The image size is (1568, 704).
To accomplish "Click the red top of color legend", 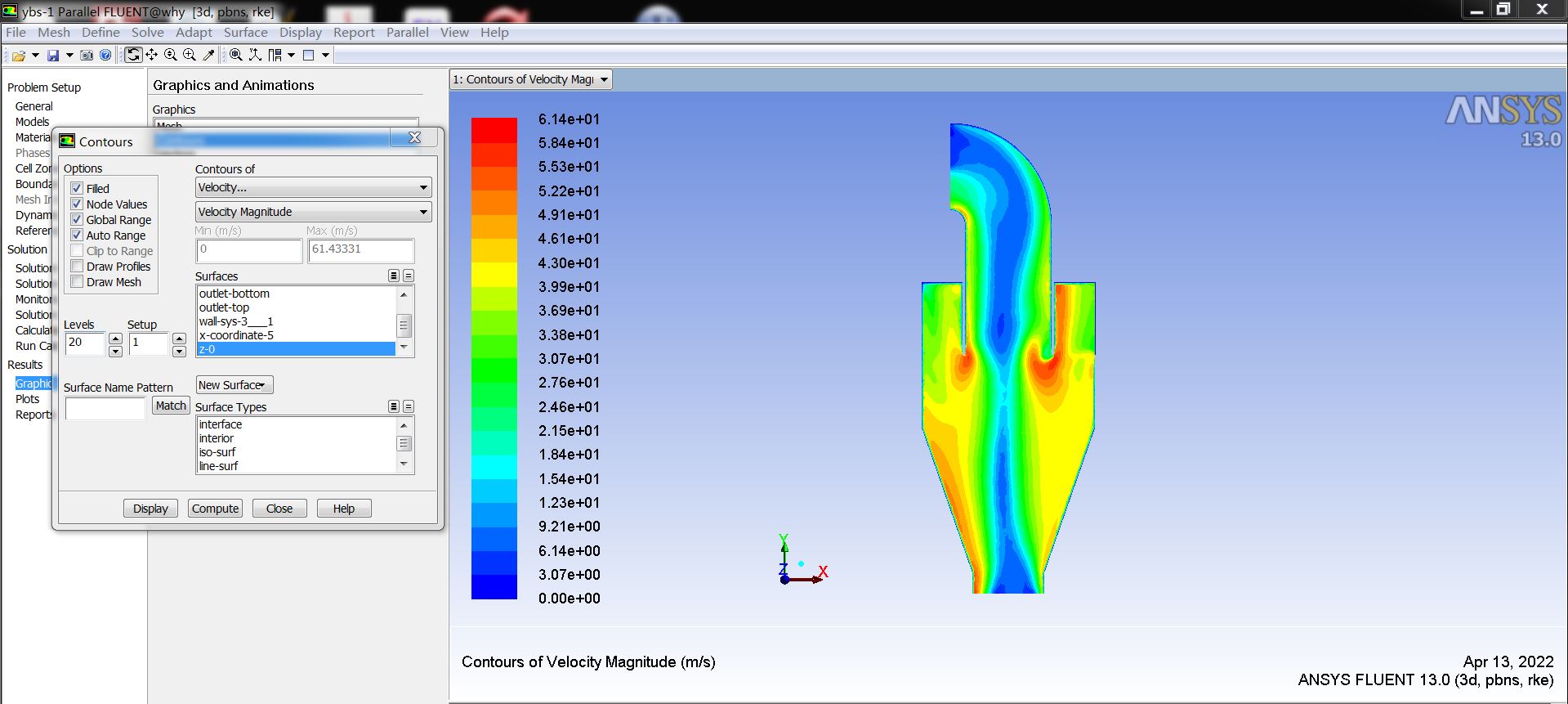I will coord(494,131).
